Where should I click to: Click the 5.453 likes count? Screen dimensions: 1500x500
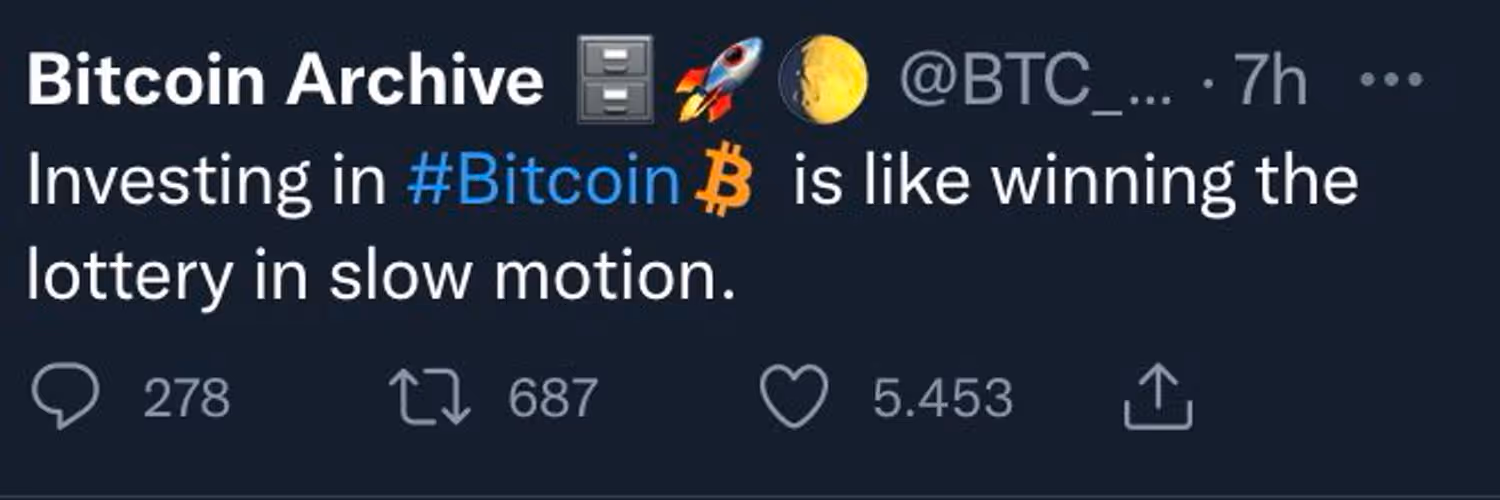[x=942, y=398]
